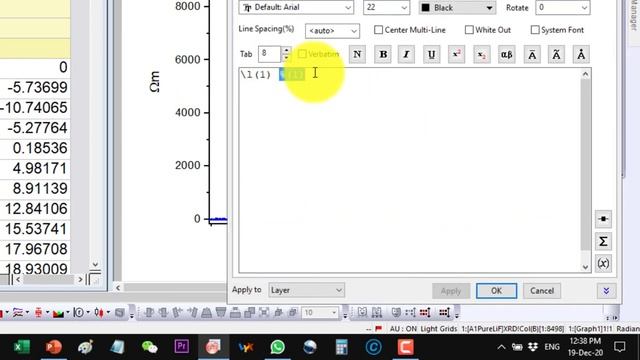Open Calculator from taskbar
The width and height of the screenshot is (640, 360).
(341, 347)
